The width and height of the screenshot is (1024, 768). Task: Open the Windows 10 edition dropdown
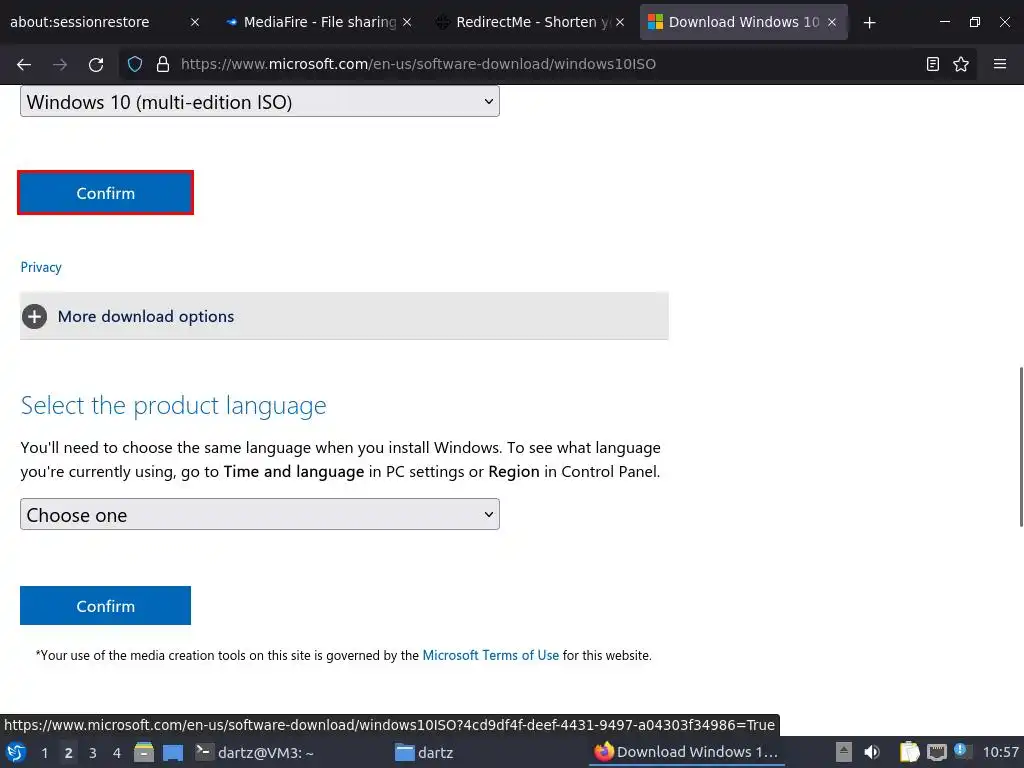tap(260, 102)
